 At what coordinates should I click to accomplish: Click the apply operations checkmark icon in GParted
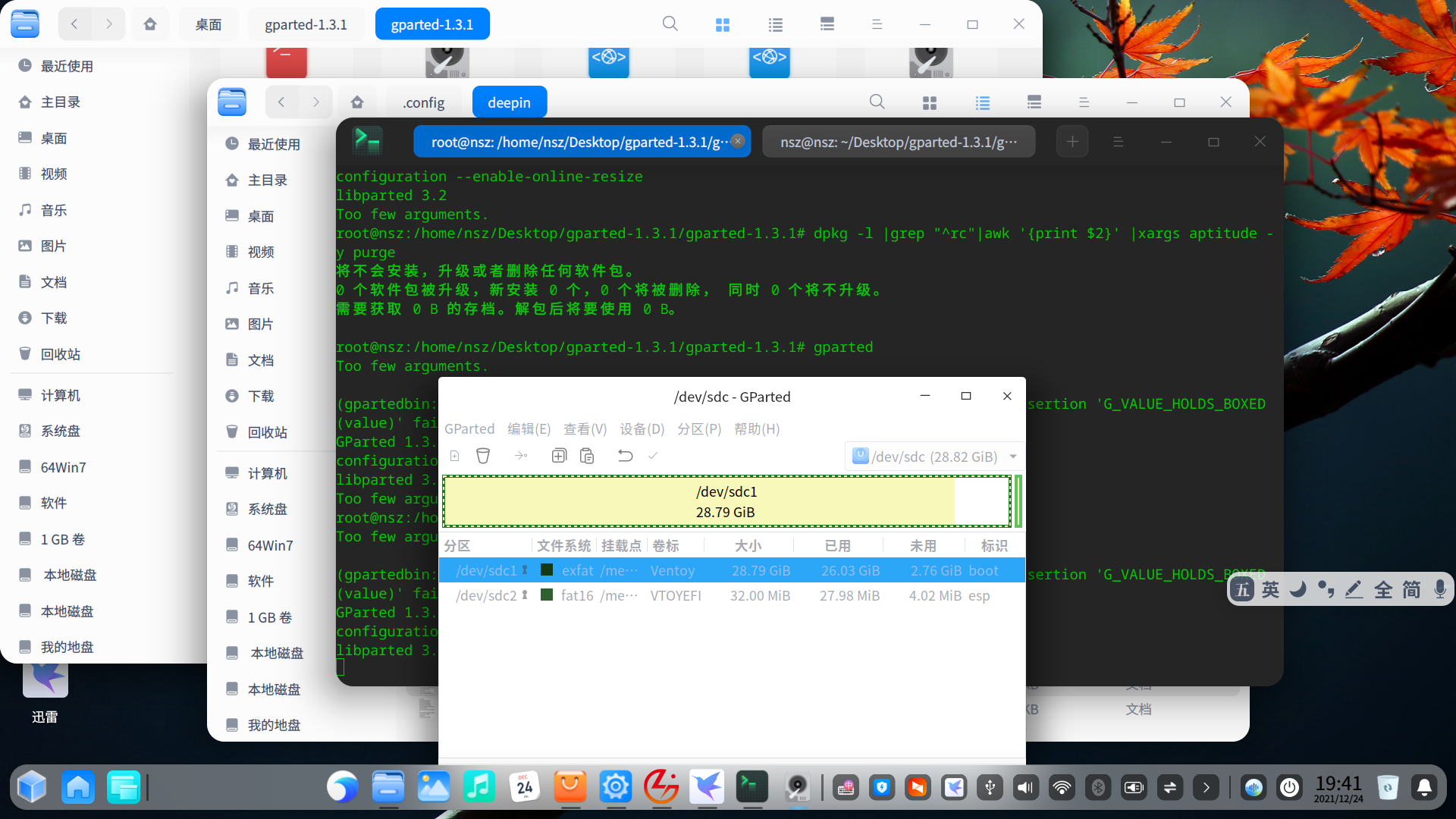[653, 456]
